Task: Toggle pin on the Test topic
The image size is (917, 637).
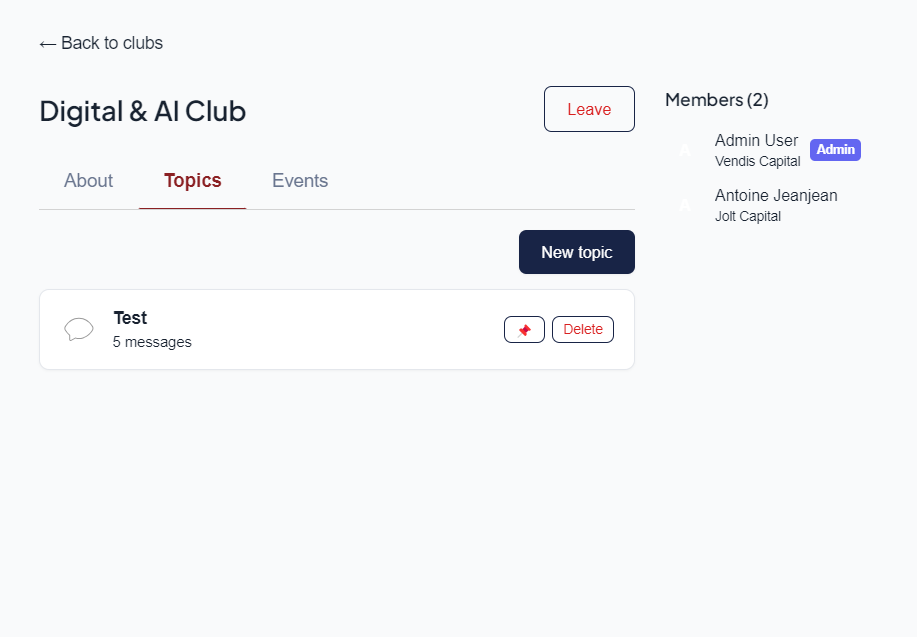Action: pos(524,329)
